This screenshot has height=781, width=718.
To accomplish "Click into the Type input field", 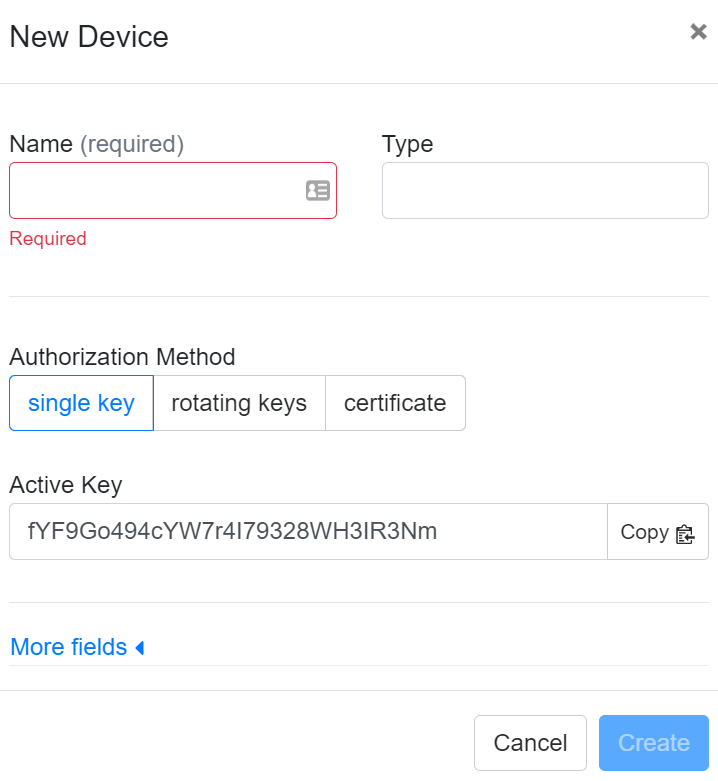I will tap(545, 190).
